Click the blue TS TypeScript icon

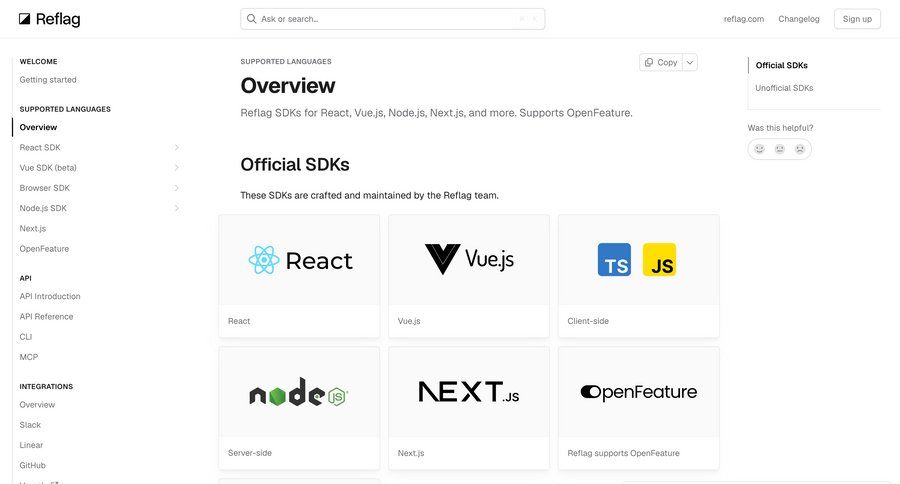614,260
